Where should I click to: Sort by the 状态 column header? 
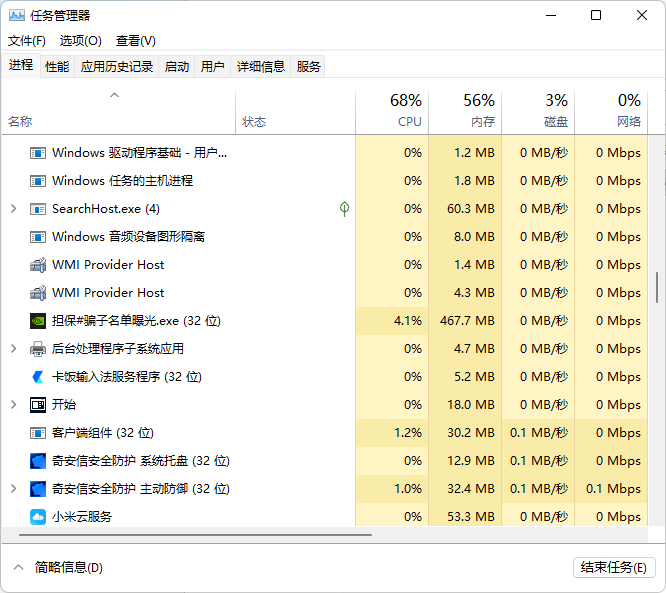(295, 113)
